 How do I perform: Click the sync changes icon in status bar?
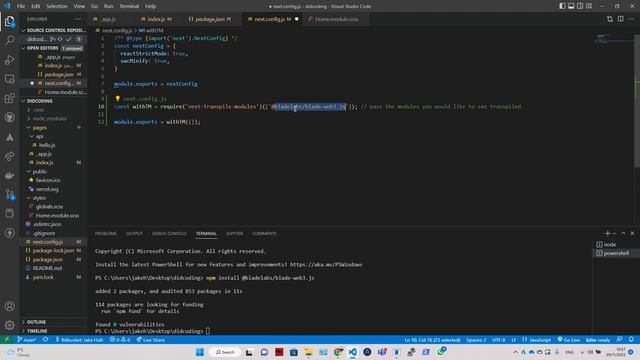tap(45, 340)
